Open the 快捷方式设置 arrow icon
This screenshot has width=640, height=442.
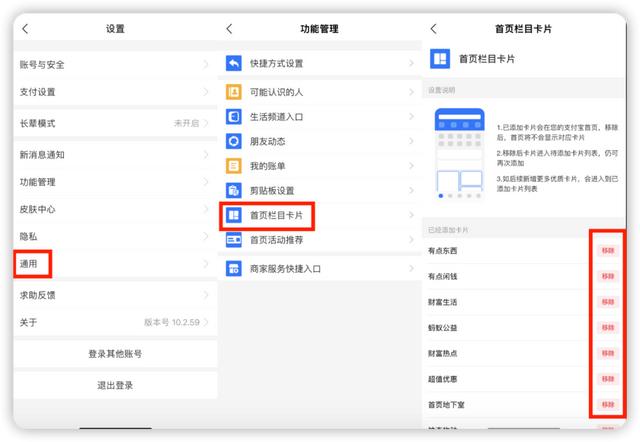233,63
